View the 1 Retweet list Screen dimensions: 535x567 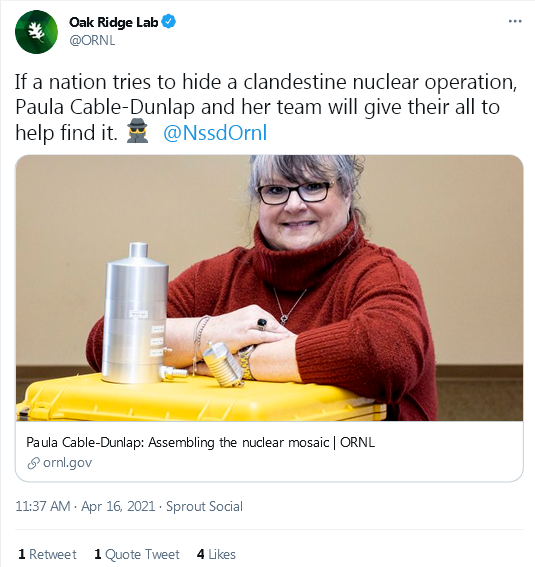tap(47, 554)
